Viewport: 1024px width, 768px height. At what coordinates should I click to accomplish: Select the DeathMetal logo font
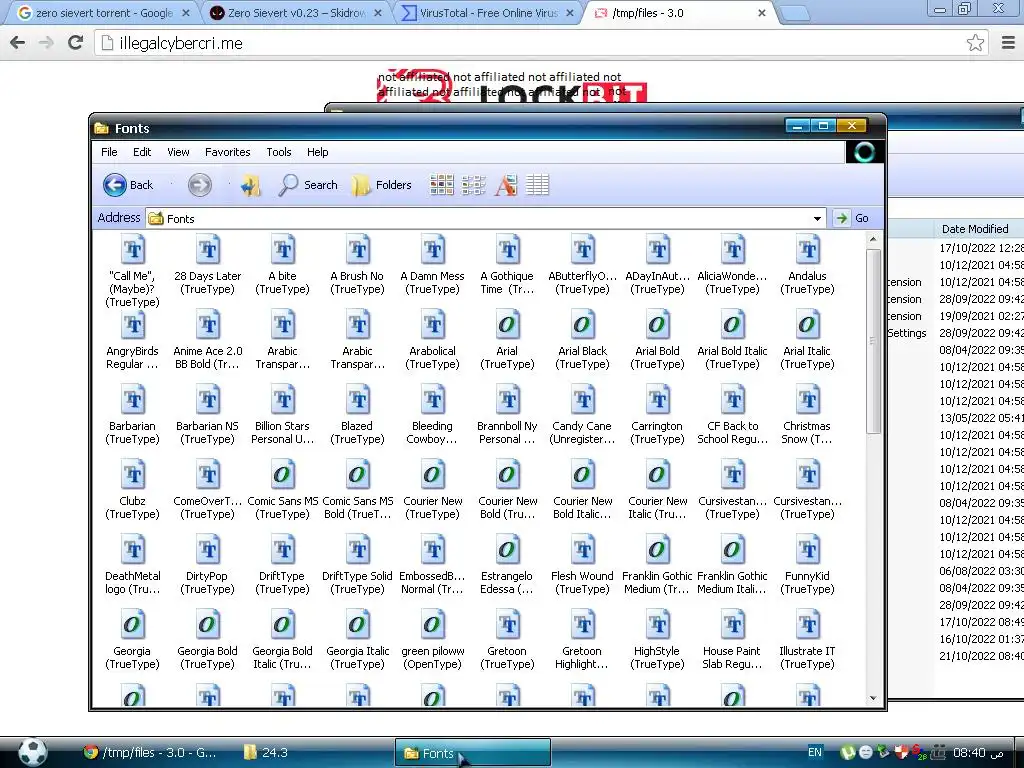pos(133,565)
